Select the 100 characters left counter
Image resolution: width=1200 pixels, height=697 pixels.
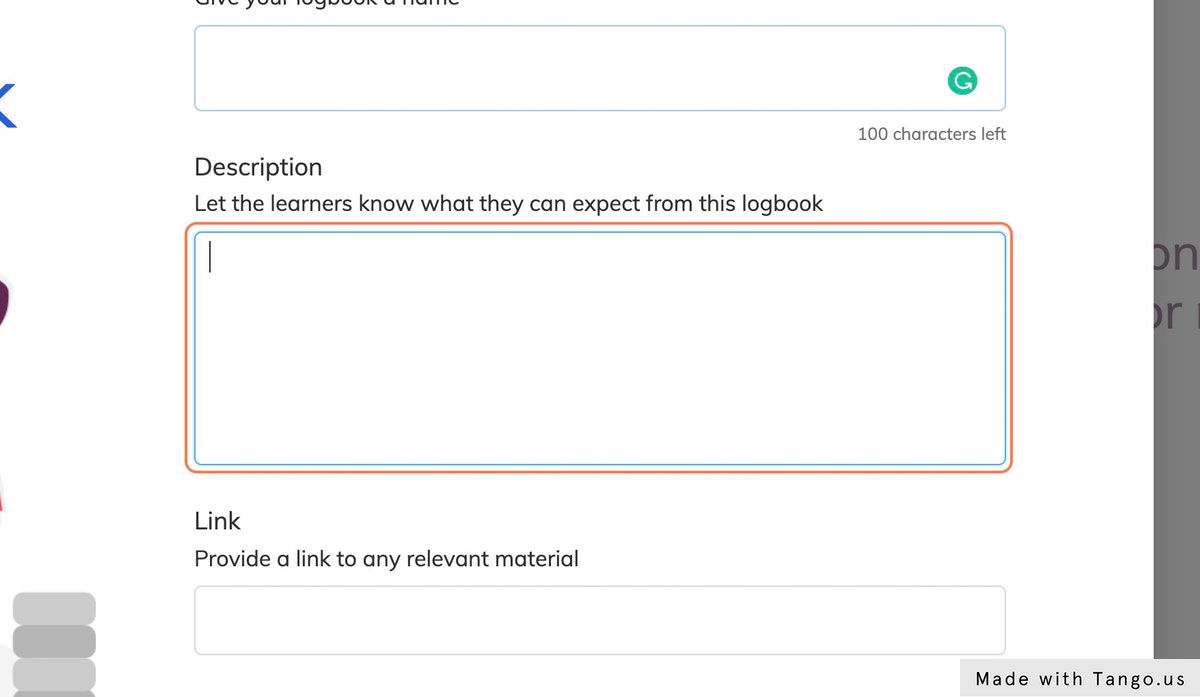point(931,133)
